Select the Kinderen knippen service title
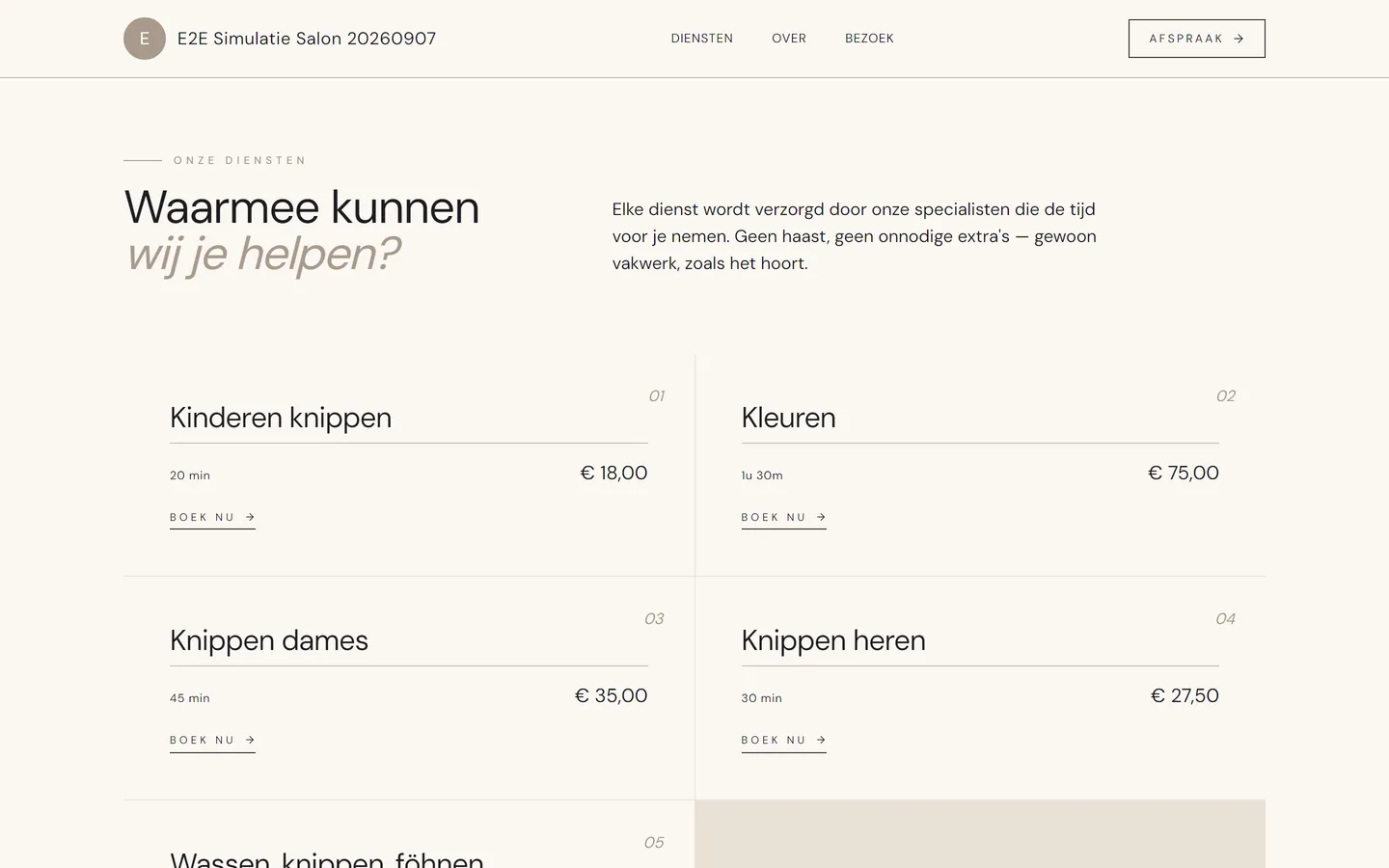 (x=281, y=418)
